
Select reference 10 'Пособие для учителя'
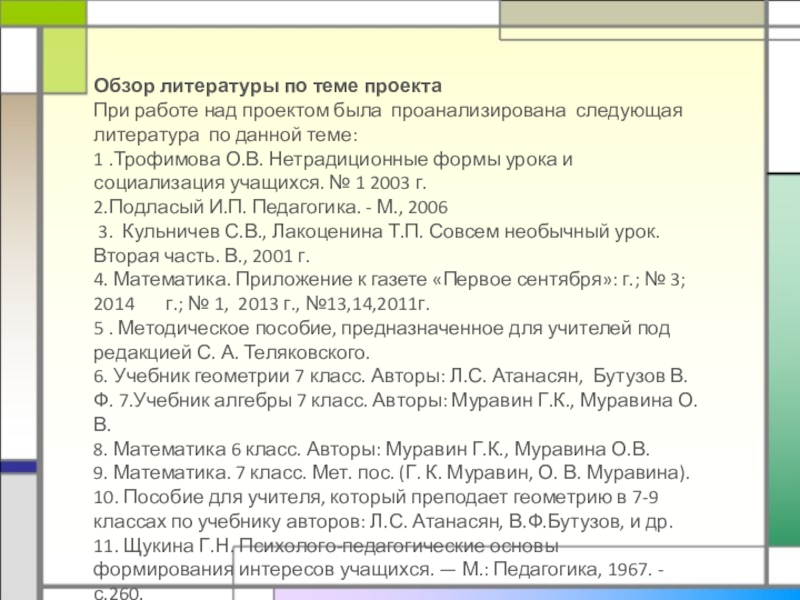click(x=376, y=497)
